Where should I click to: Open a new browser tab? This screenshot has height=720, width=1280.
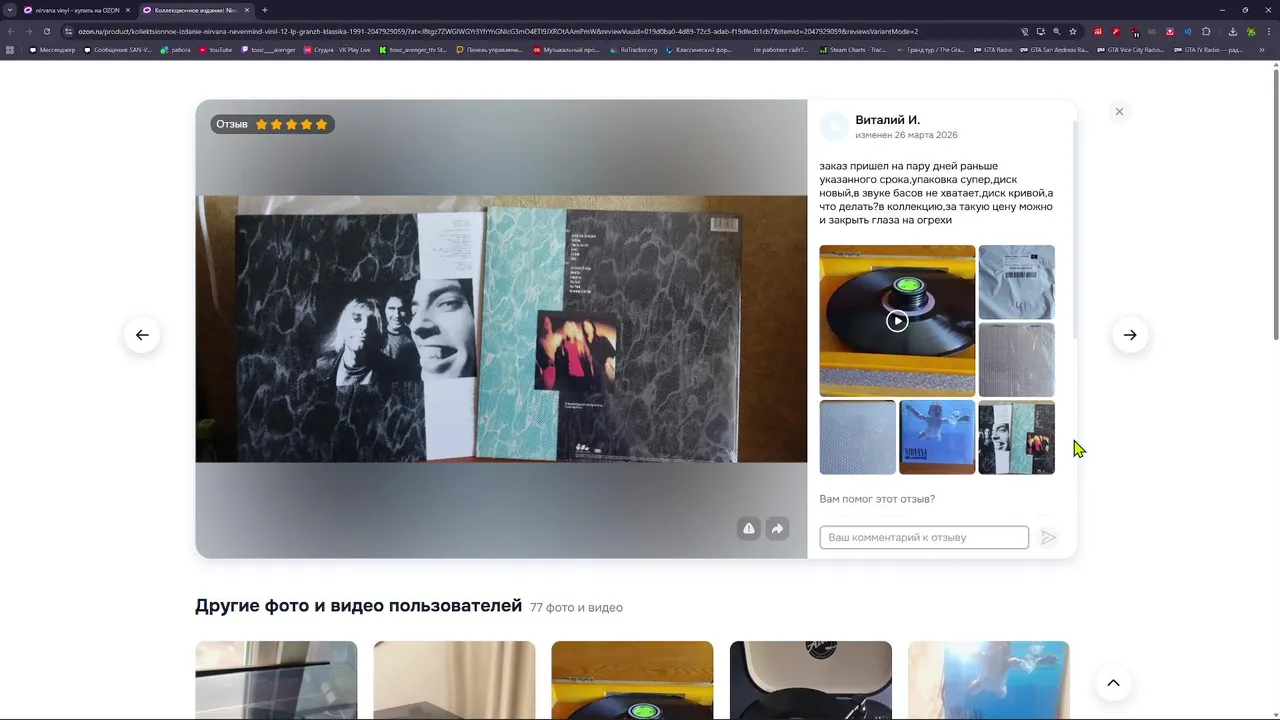click(x=265, y=10)
